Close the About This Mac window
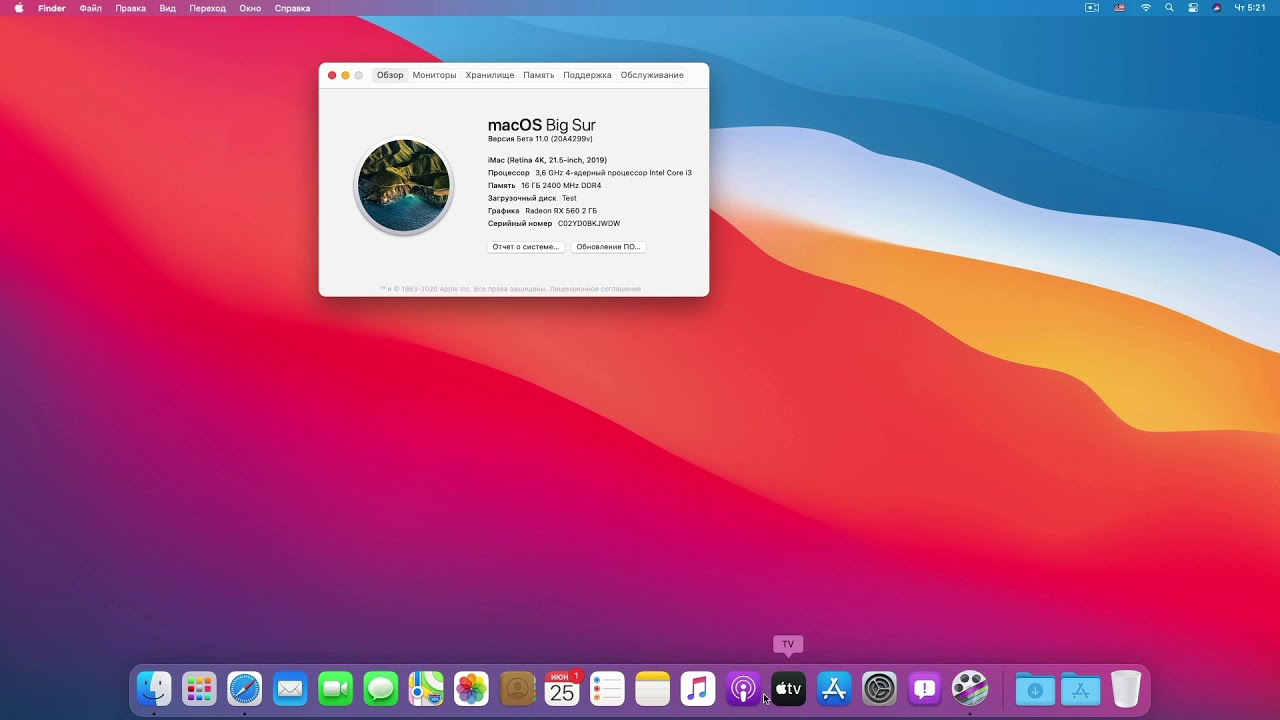The image size is (1280, 720). click(332, 76)
